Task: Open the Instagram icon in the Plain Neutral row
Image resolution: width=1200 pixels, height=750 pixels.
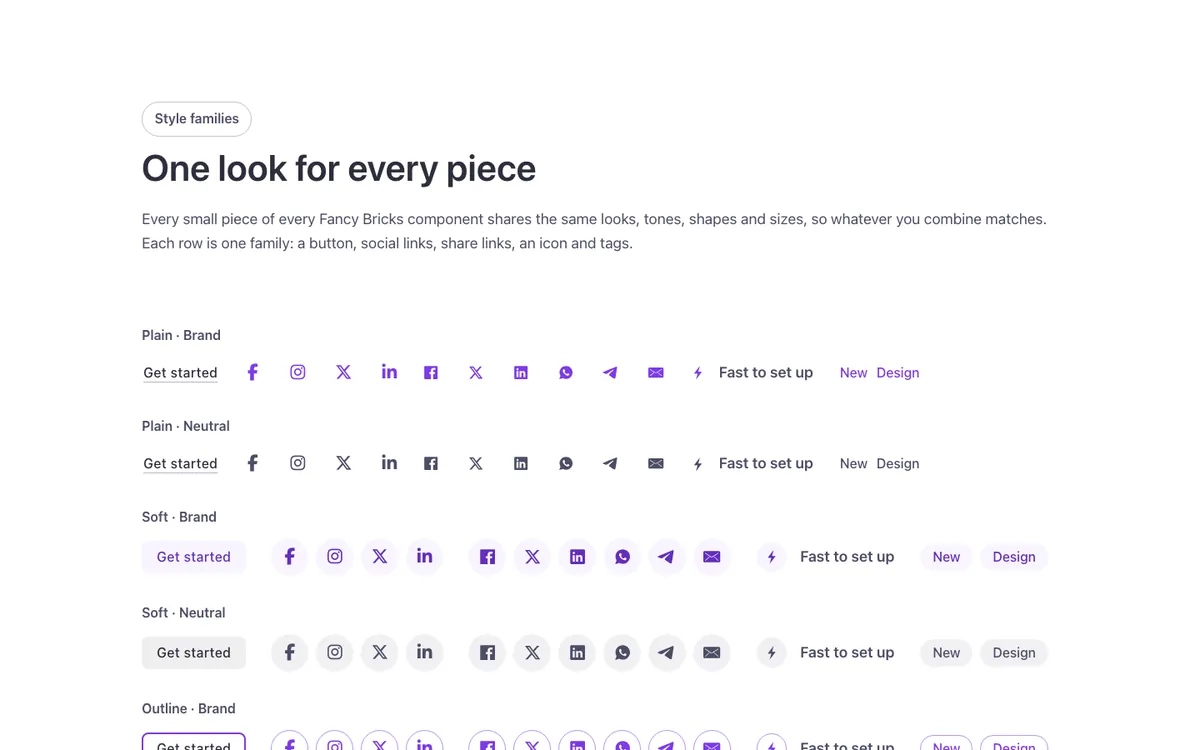Action: [x=298, y=463]
